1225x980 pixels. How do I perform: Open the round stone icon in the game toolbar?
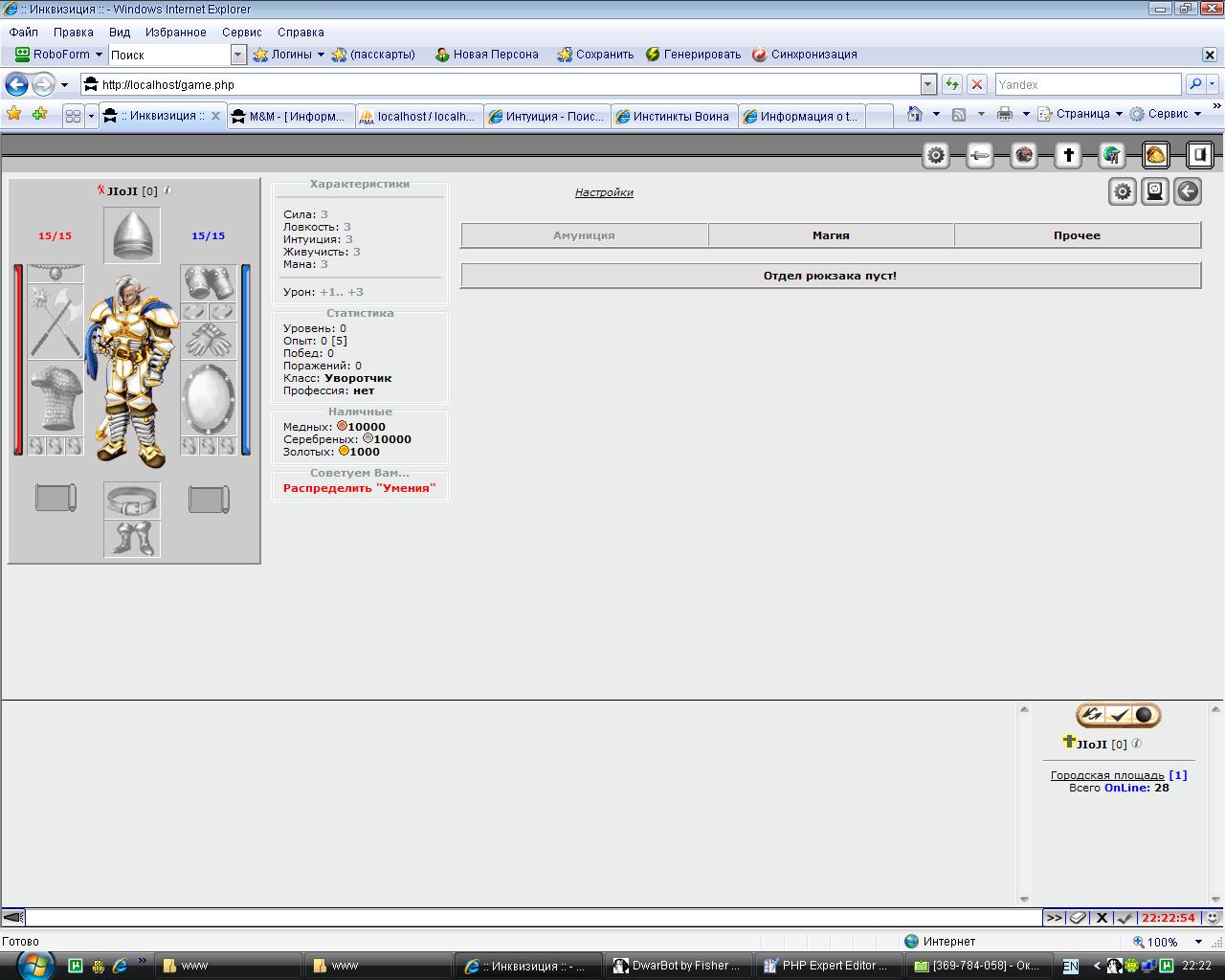(x=1024, y=155)
